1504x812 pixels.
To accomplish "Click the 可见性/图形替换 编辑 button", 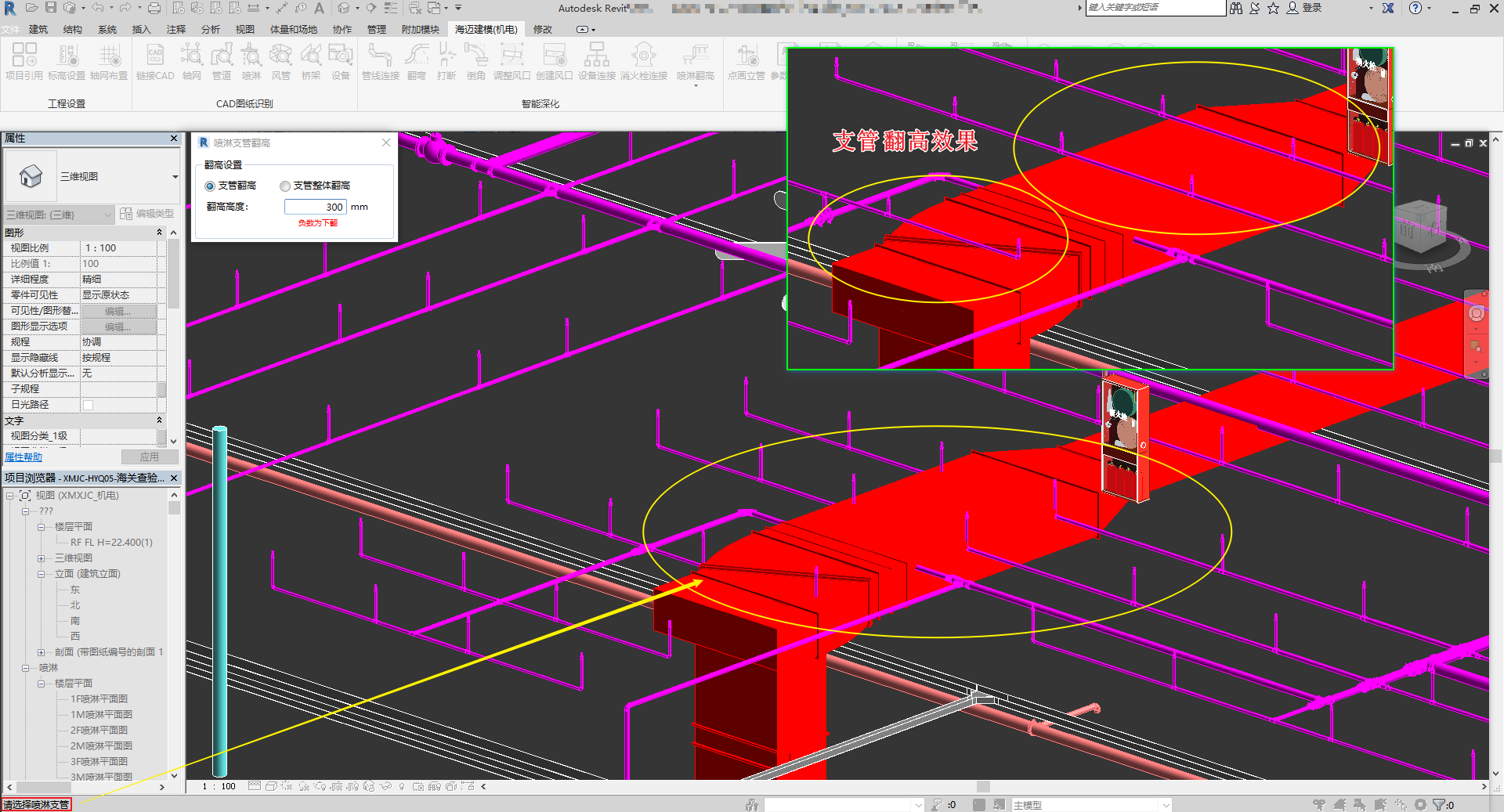I will tap(119, 311).
